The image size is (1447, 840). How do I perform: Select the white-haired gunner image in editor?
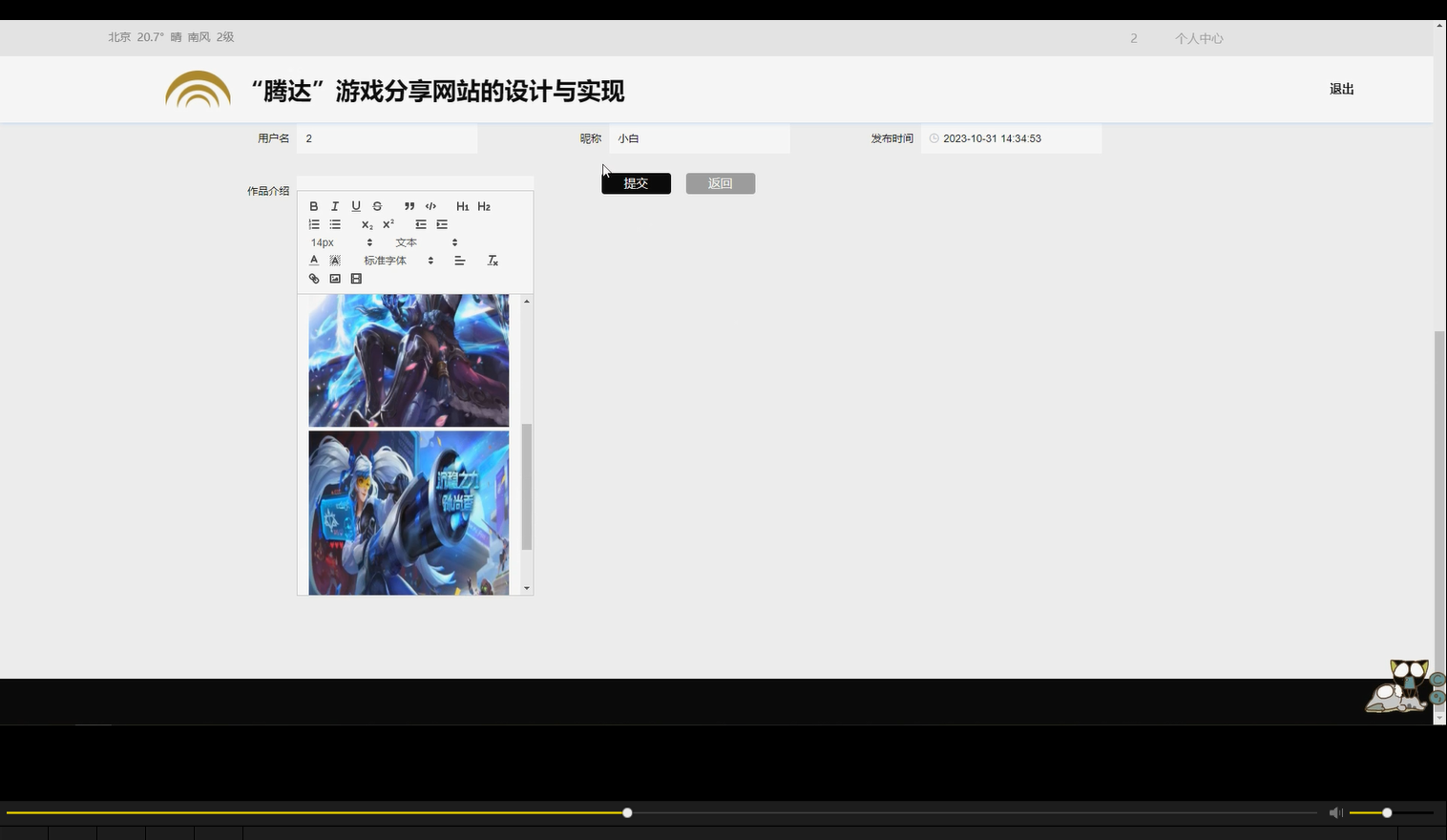[x=409, y=513]
